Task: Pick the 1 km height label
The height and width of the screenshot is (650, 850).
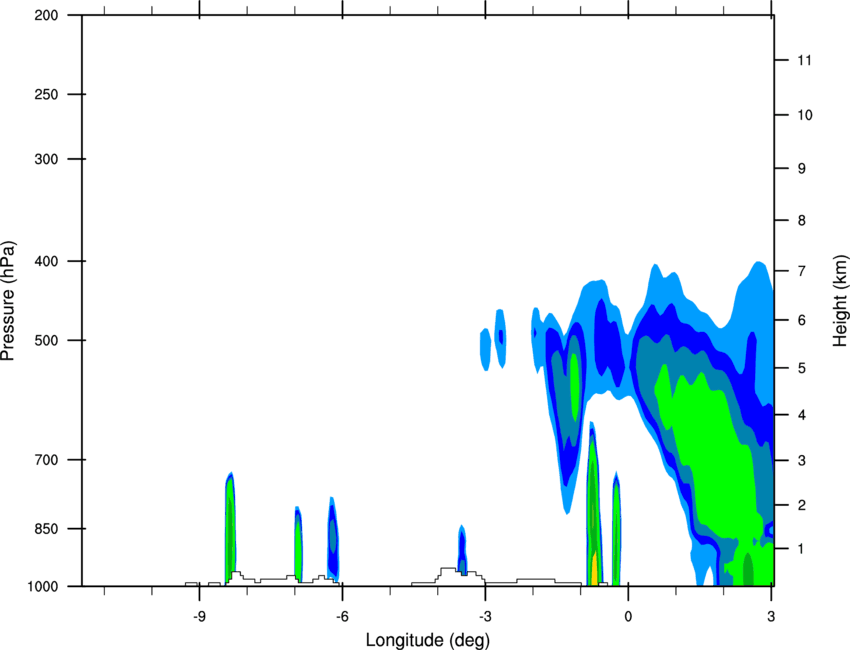Action: pos(802,549)
